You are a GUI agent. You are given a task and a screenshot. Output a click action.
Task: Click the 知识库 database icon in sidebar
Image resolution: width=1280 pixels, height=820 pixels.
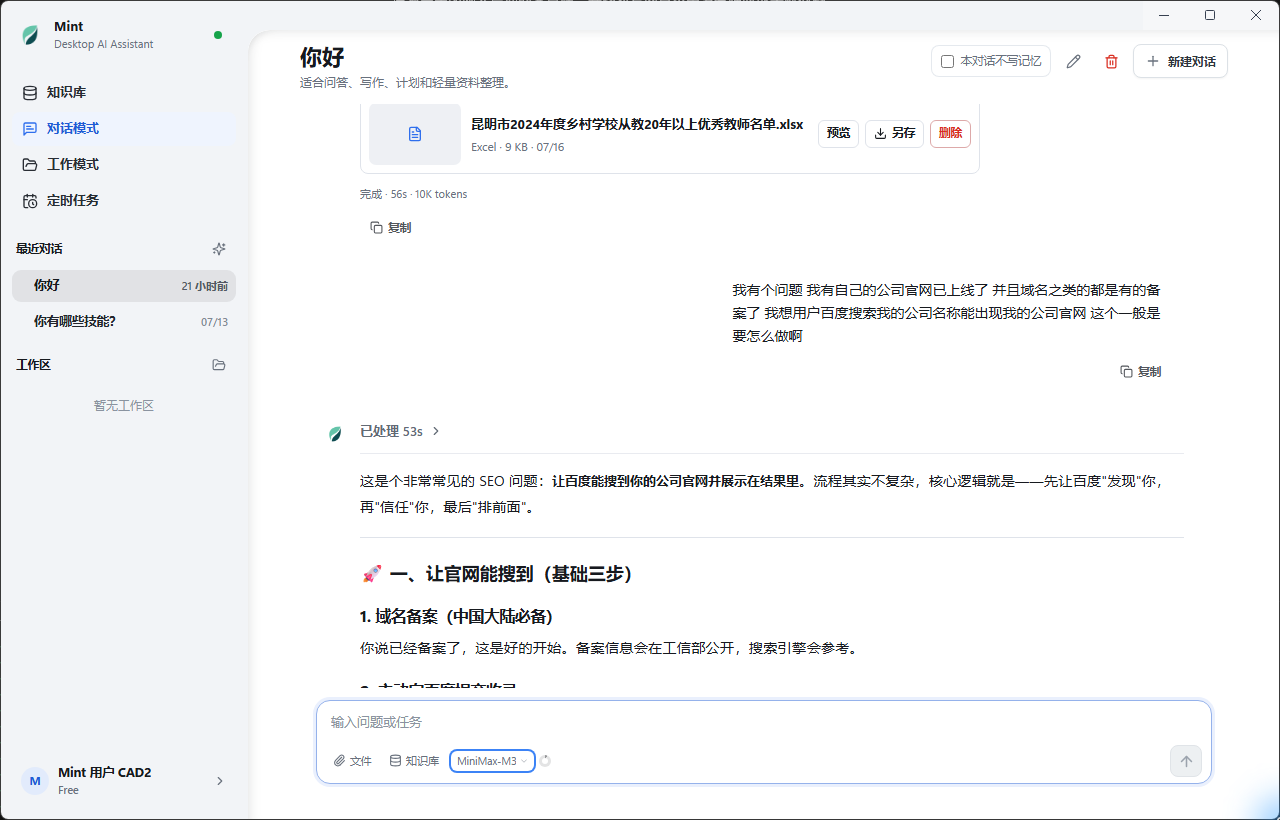pos(31,92)
